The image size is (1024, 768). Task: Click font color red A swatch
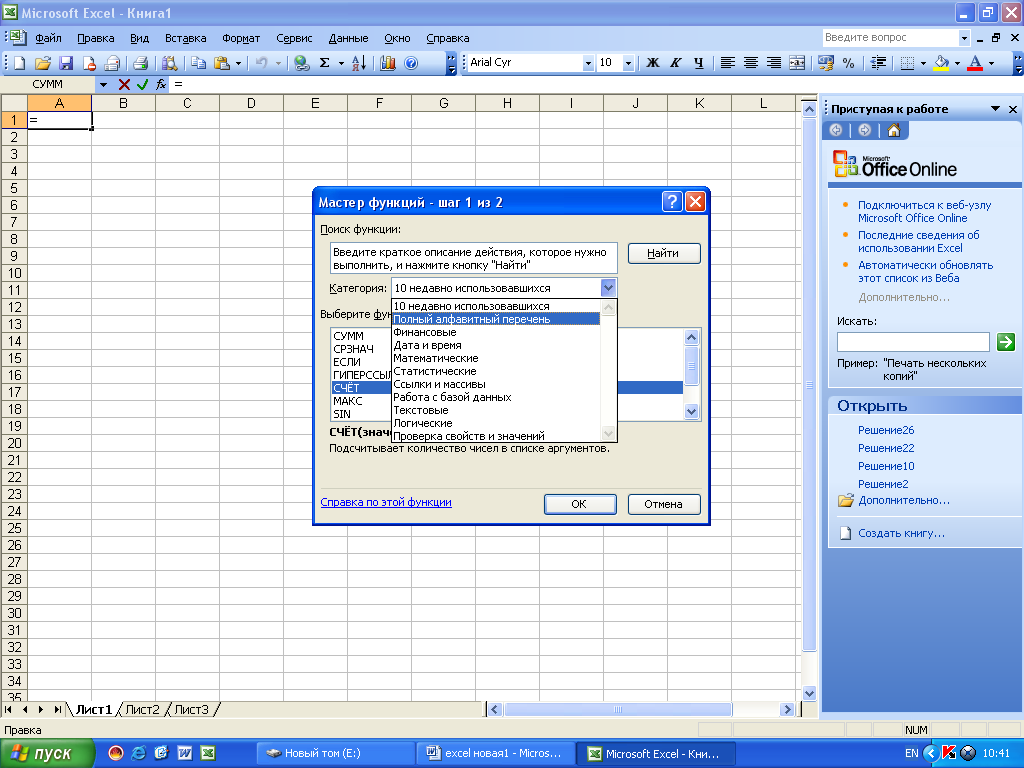click(x=975, y=63)
